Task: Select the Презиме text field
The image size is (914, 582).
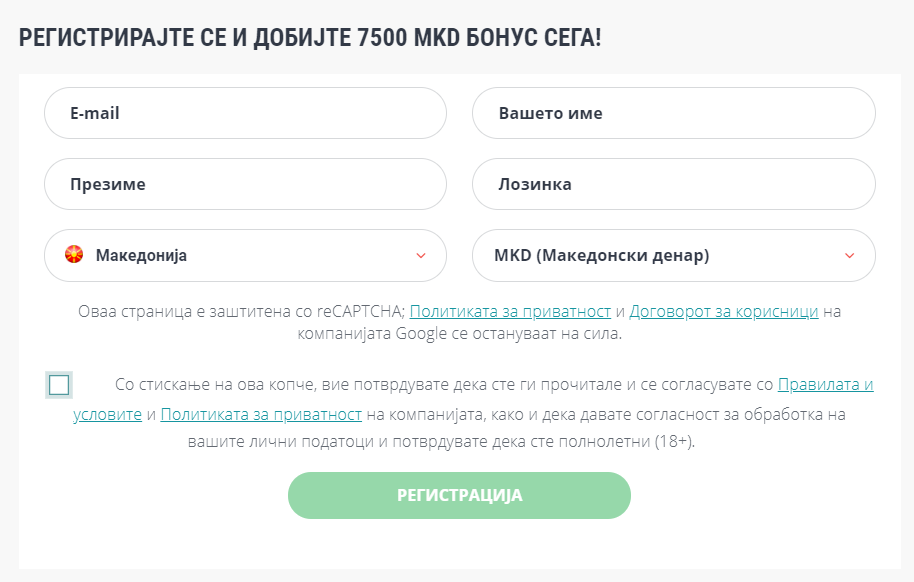Action: 245,184
